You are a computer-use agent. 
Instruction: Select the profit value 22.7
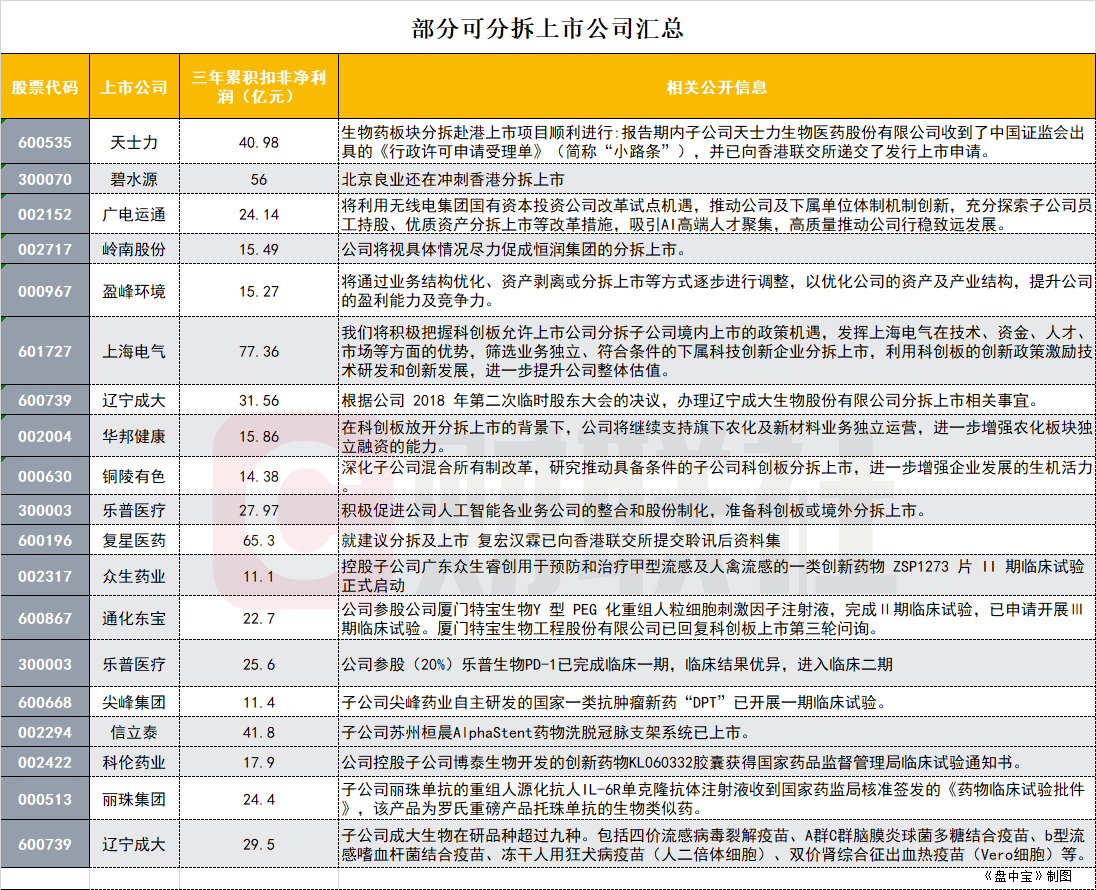(x=259, y=618)
